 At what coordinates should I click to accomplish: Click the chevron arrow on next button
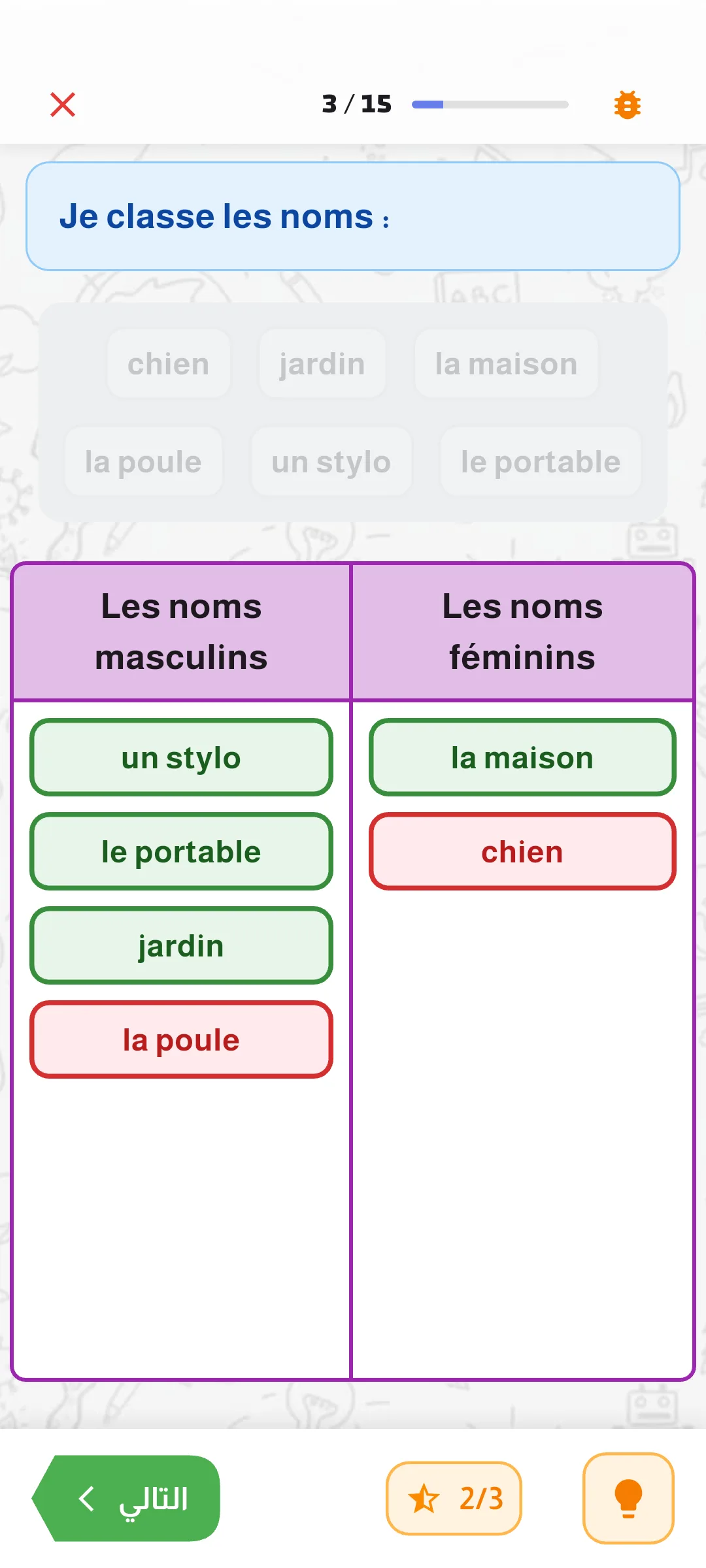click(87, 1498)
